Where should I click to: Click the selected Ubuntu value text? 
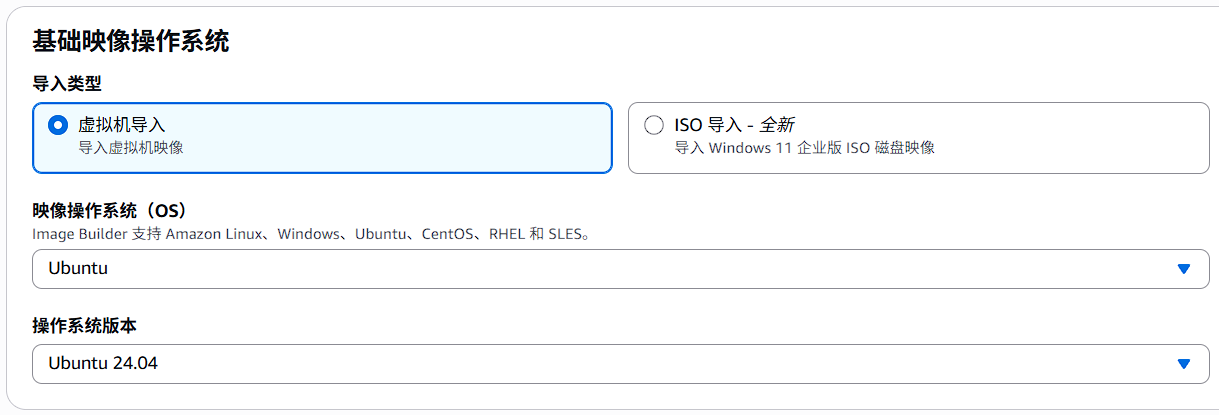click(78, 269)
